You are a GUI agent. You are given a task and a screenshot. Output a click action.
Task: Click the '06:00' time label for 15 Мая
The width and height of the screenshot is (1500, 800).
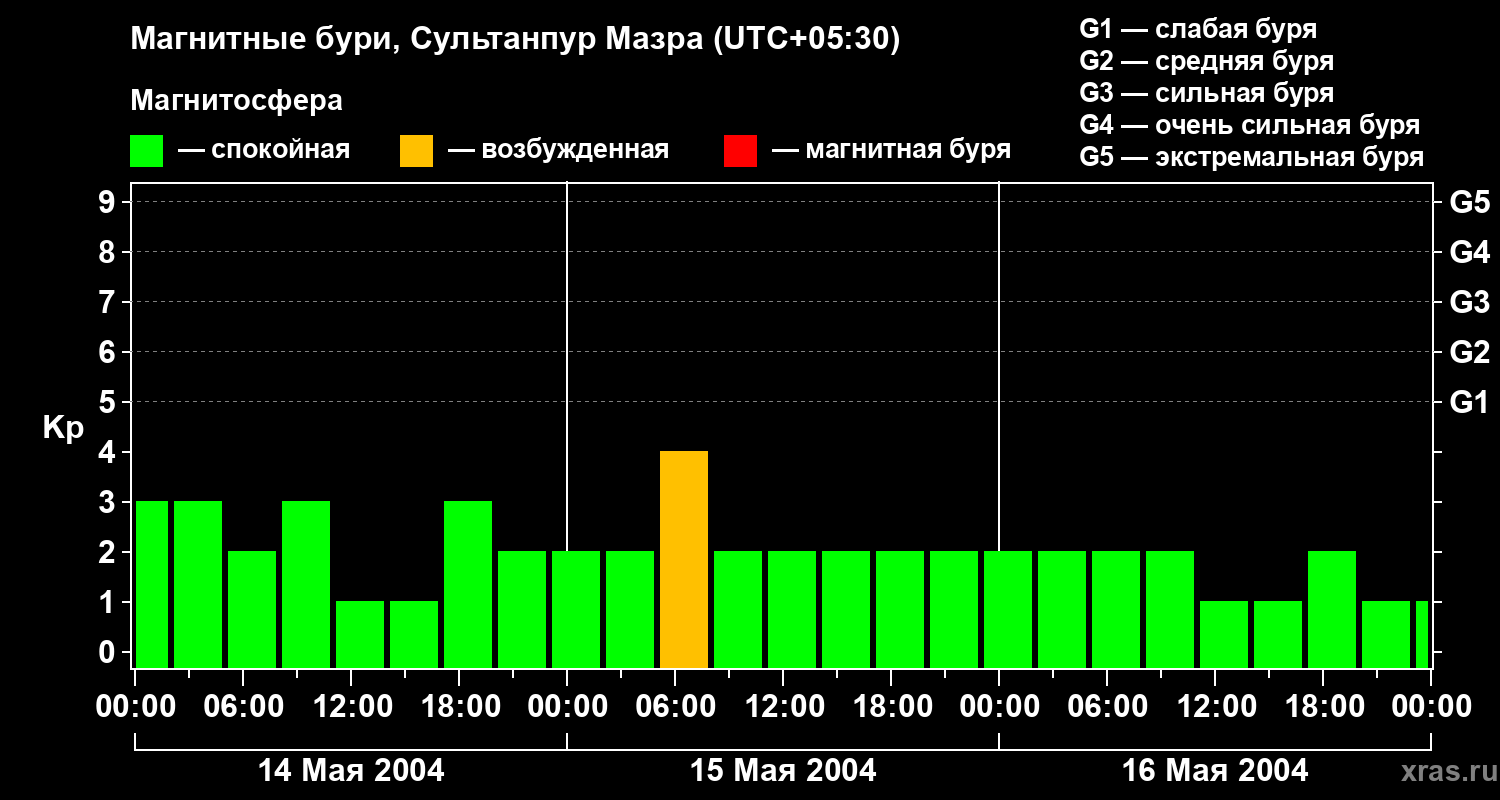click(x=676, y=706)
